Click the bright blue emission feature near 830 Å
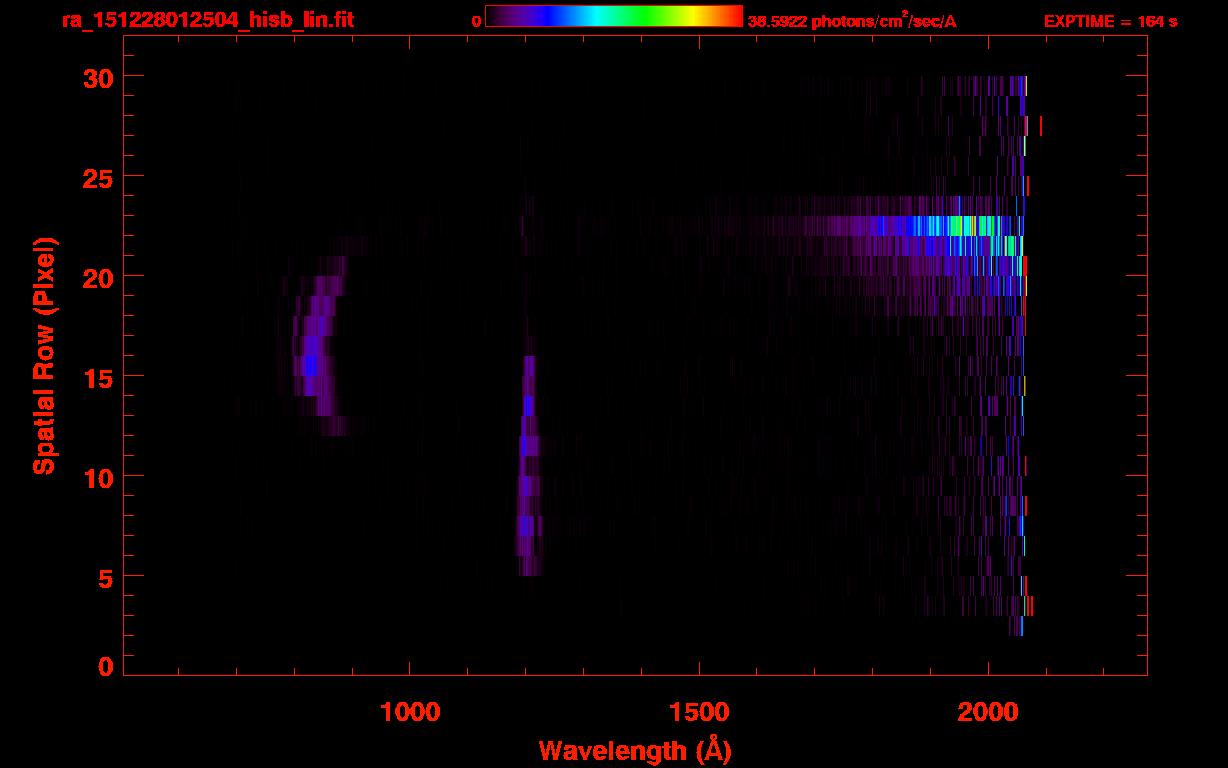The image size is (1228, 768). pyautogui.click(x=310, y=365)
